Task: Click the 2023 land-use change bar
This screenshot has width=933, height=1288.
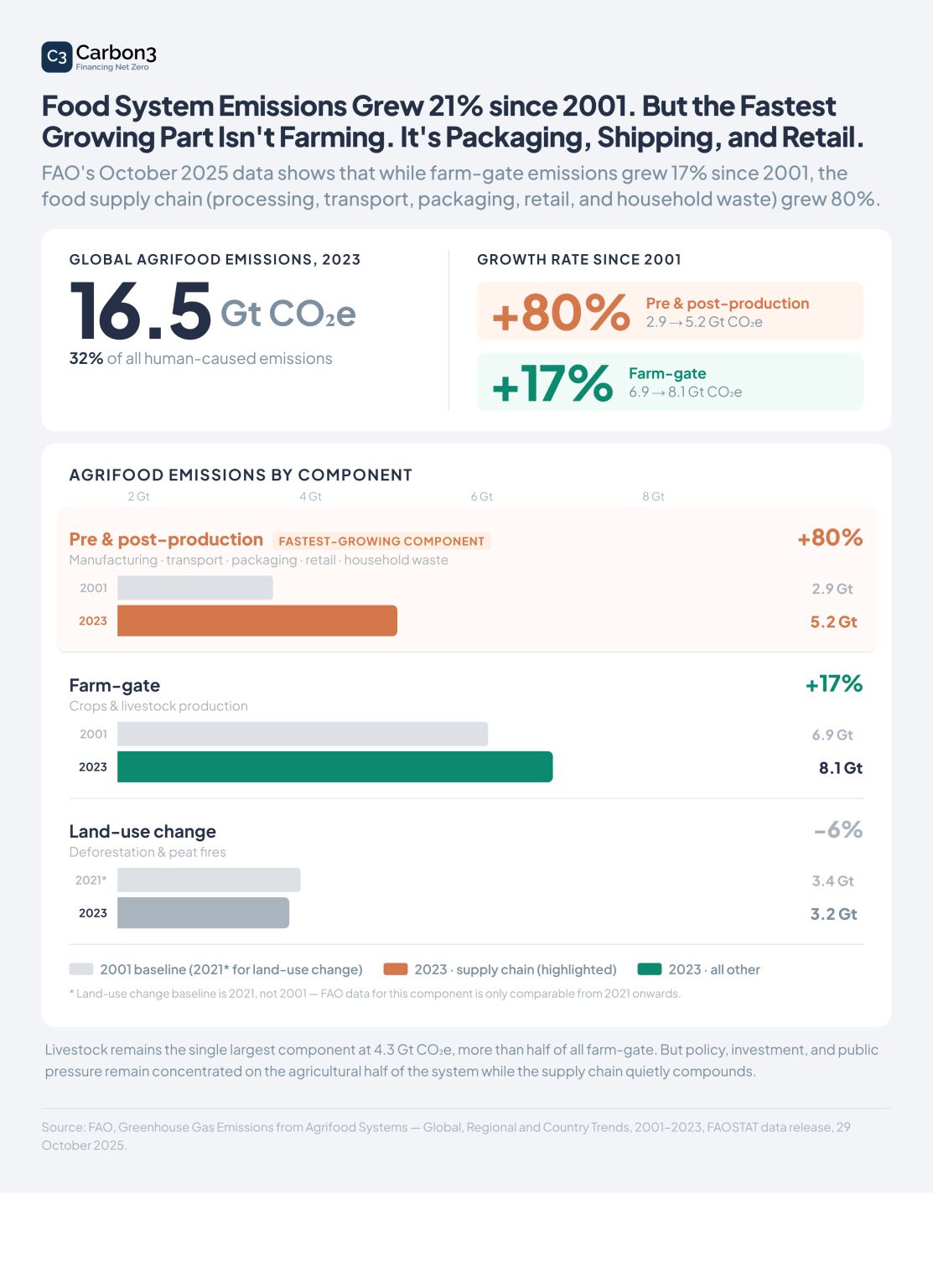Action: 203,912
